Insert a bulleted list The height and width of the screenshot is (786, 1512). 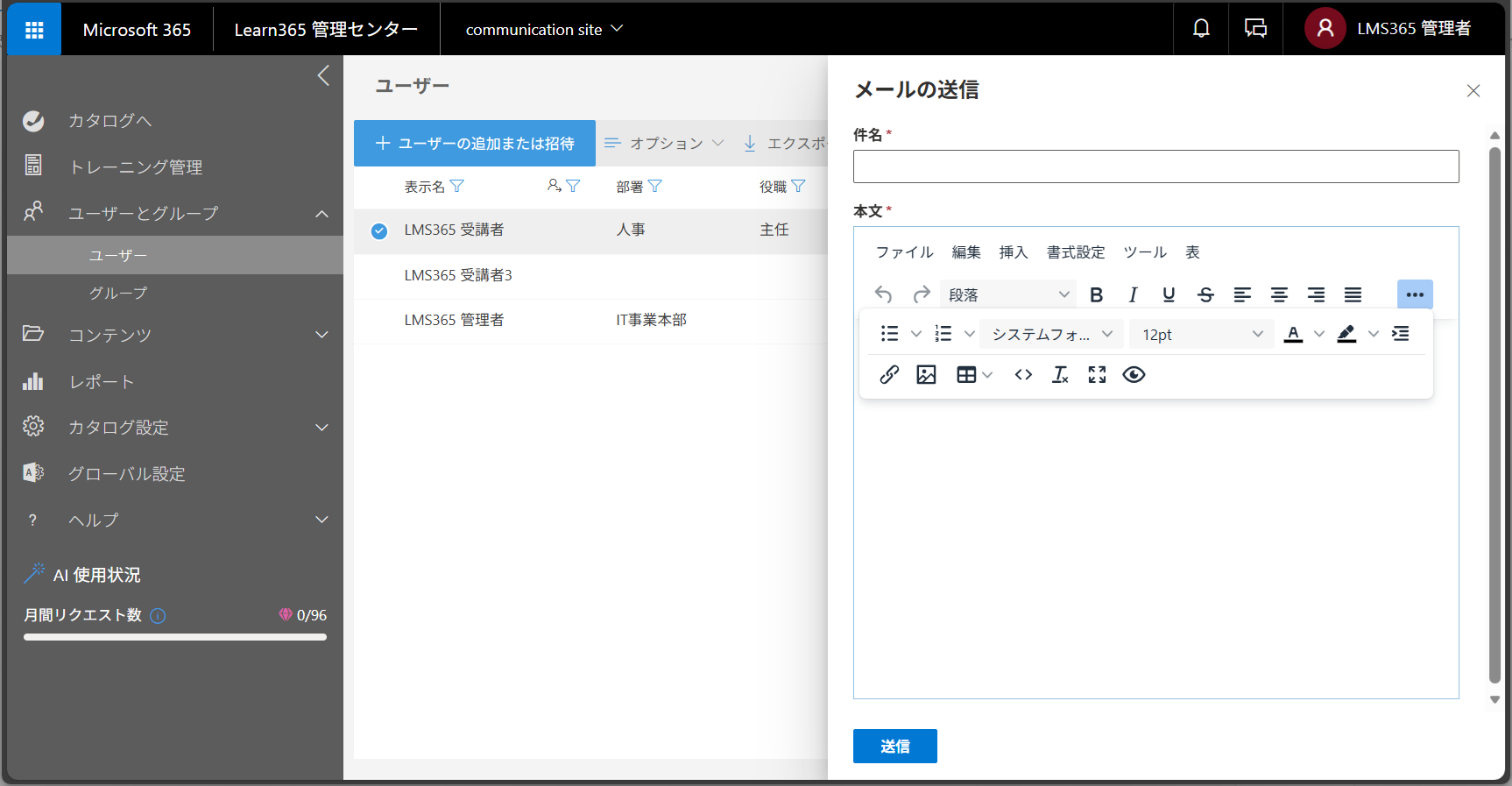pos(889,334)
